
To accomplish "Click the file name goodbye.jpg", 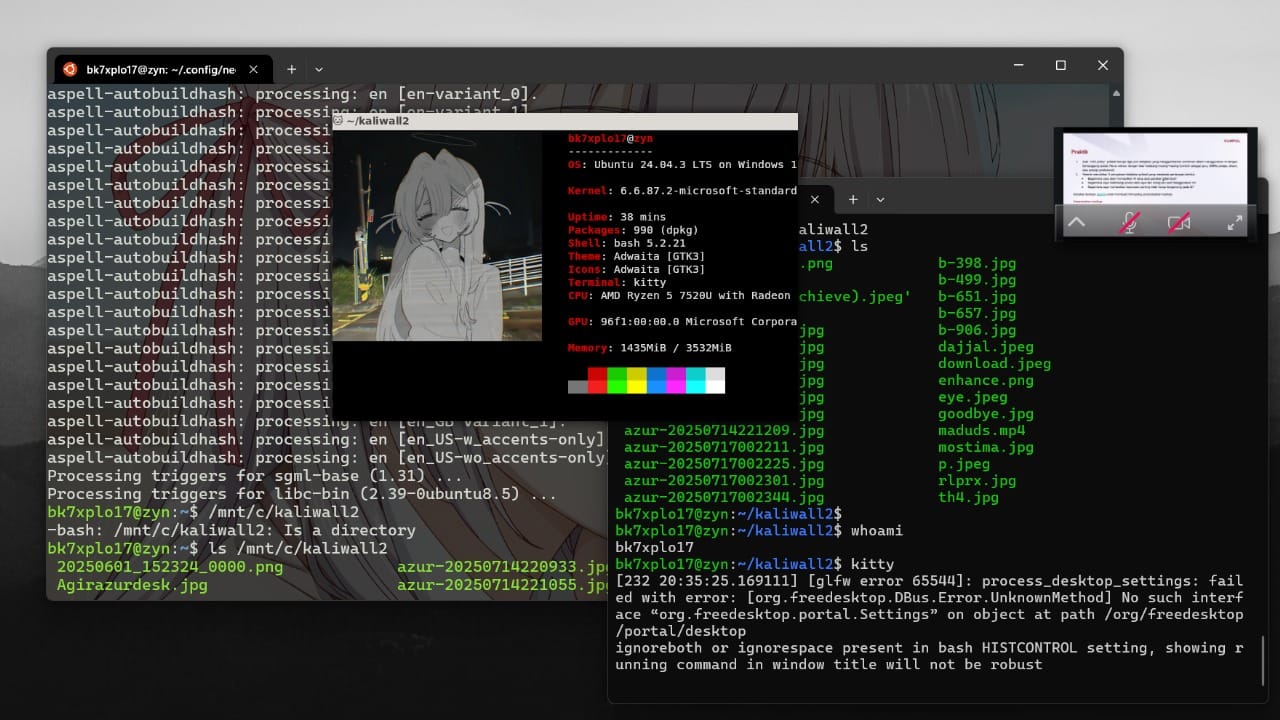I will pos(986,414).
